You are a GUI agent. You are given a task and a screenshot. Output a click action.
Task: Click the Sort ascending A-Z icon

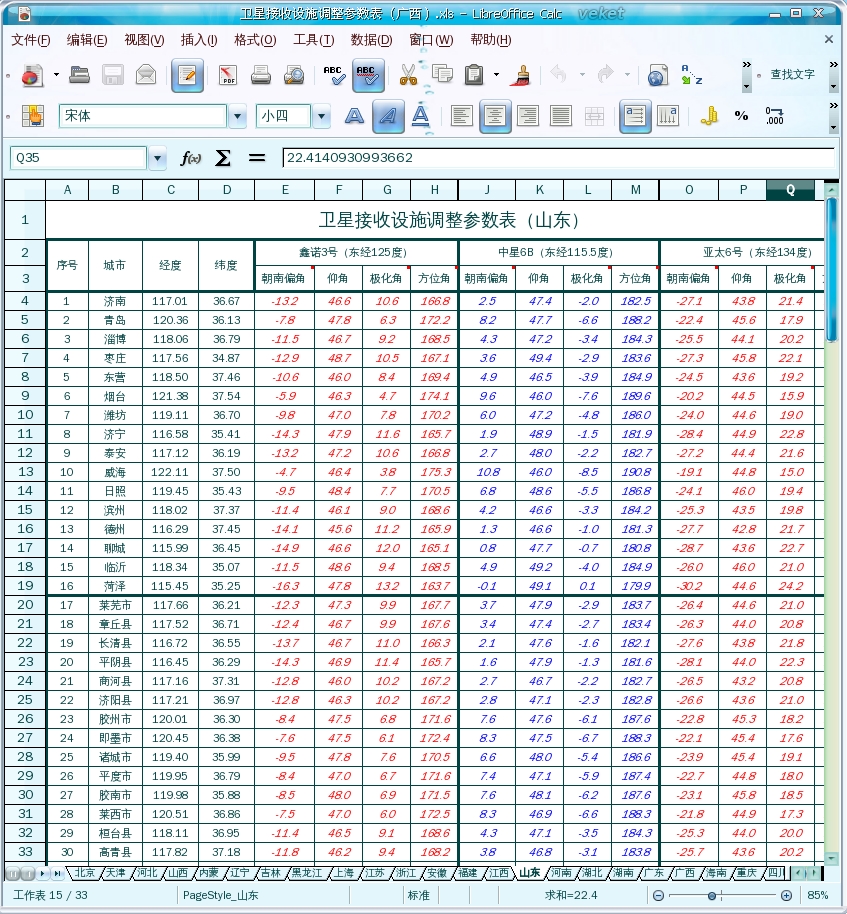coord(691,75)
